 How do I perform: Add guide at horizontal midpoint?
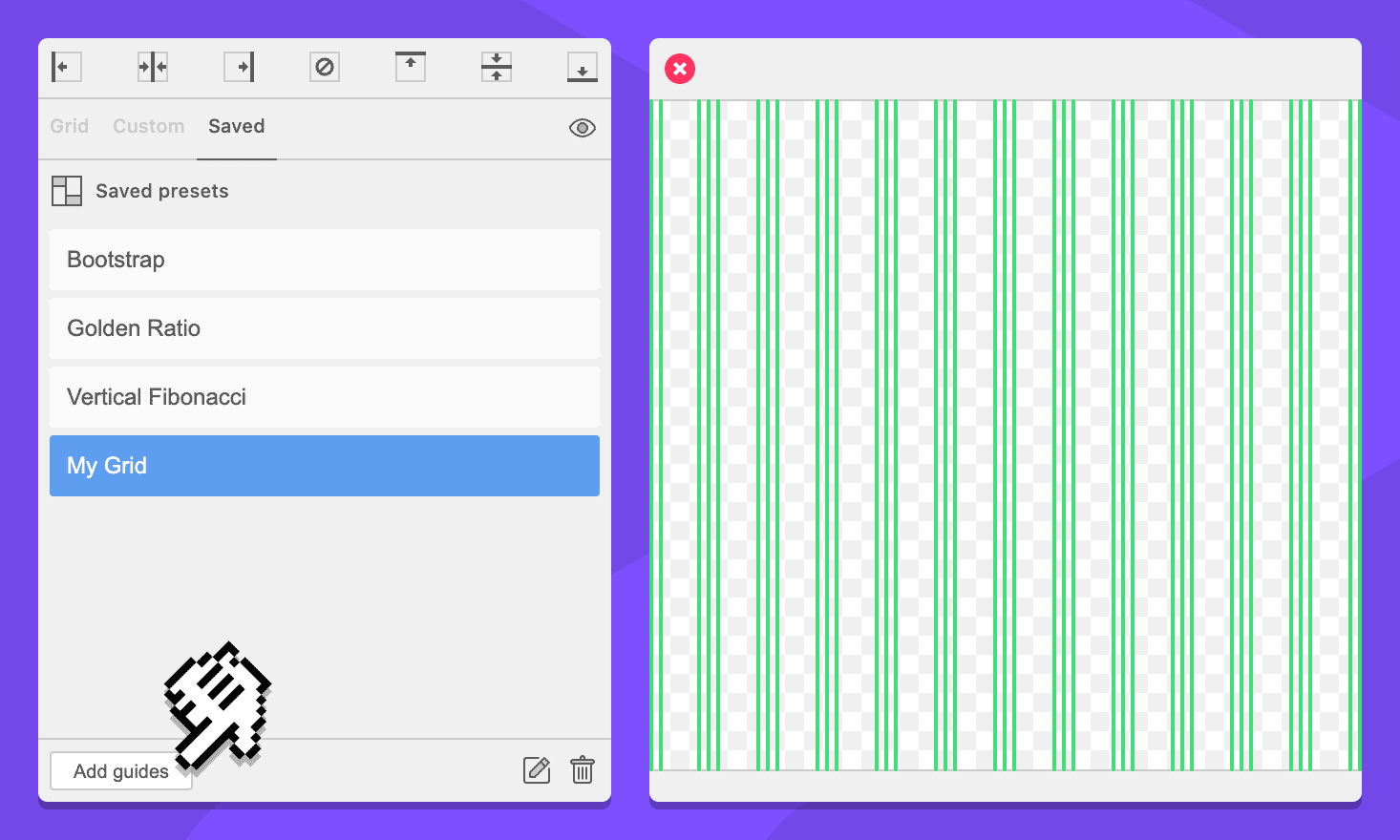(x=497, y=67)
